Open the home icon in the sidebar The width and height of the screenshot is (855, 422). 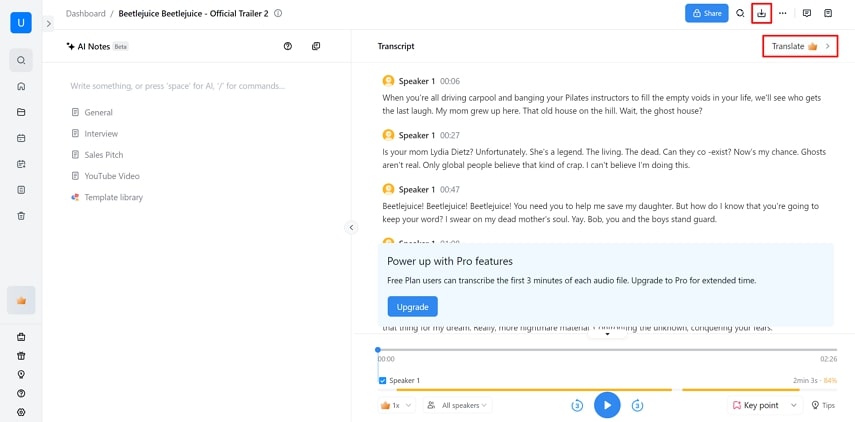point(21,86)
